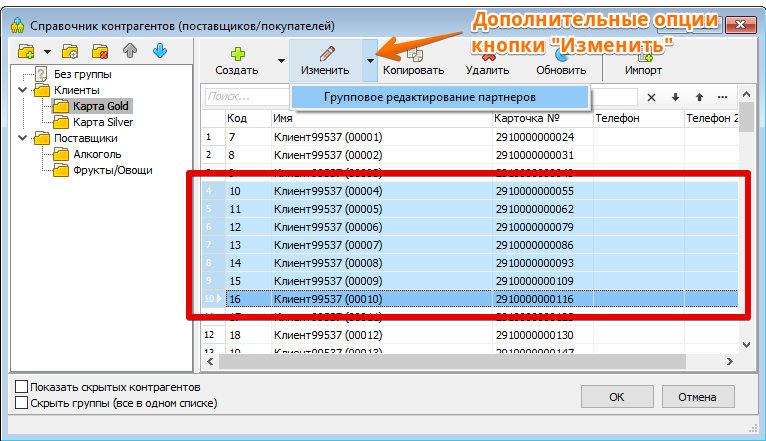Select the Карта Silver folder
Viewport: 766px width, 441px height.
point(102,122)
